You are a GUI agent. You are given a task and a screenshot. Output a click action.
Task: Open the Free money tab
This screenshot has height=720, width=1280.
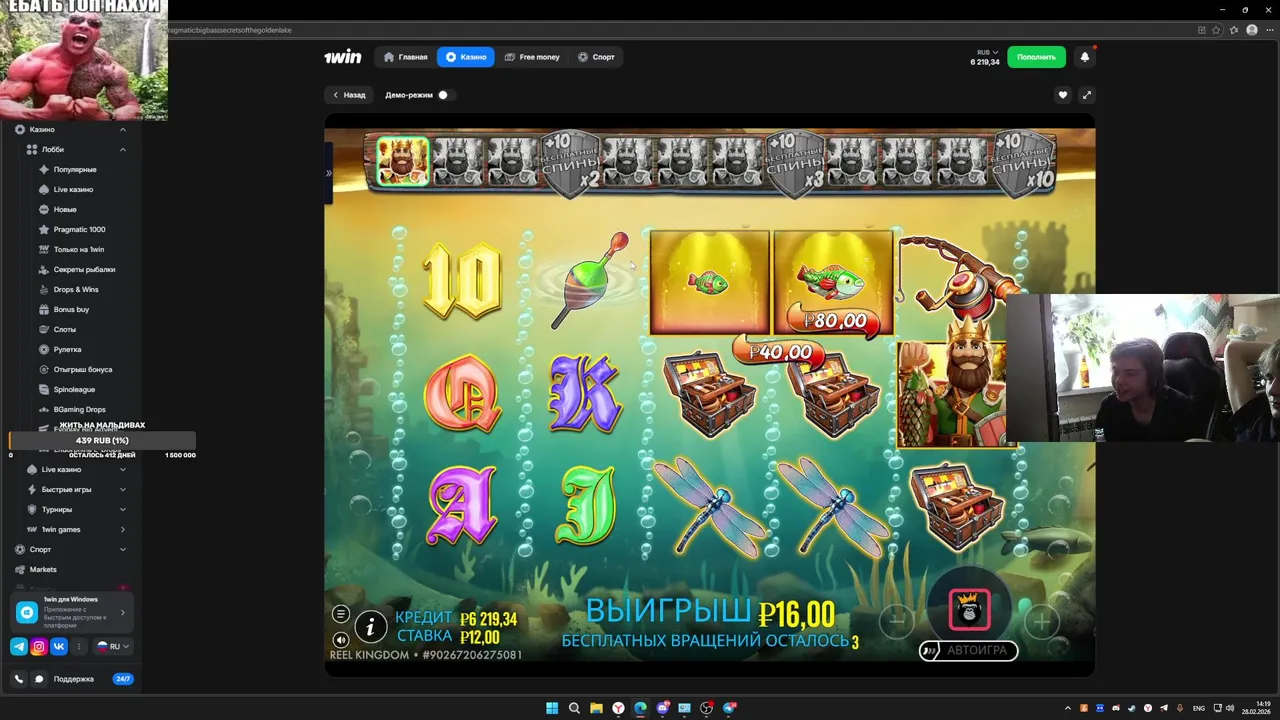click(532, 57)
